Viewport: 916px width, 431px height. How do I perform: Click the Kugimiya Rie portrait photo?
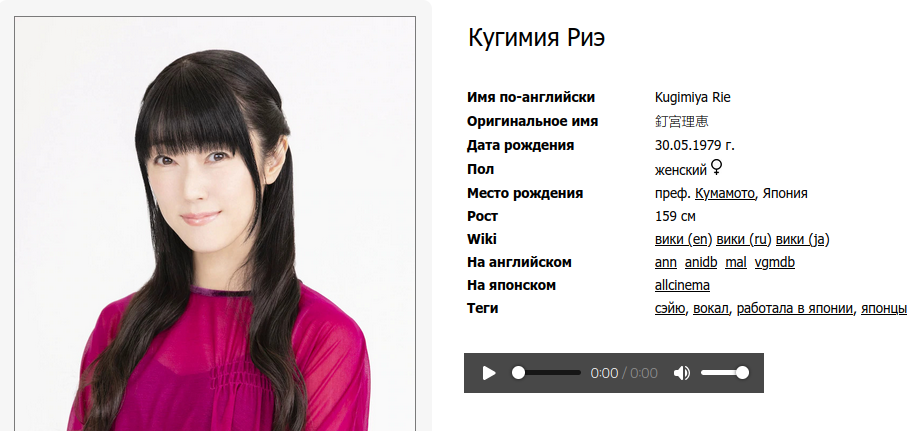point(215,224)
